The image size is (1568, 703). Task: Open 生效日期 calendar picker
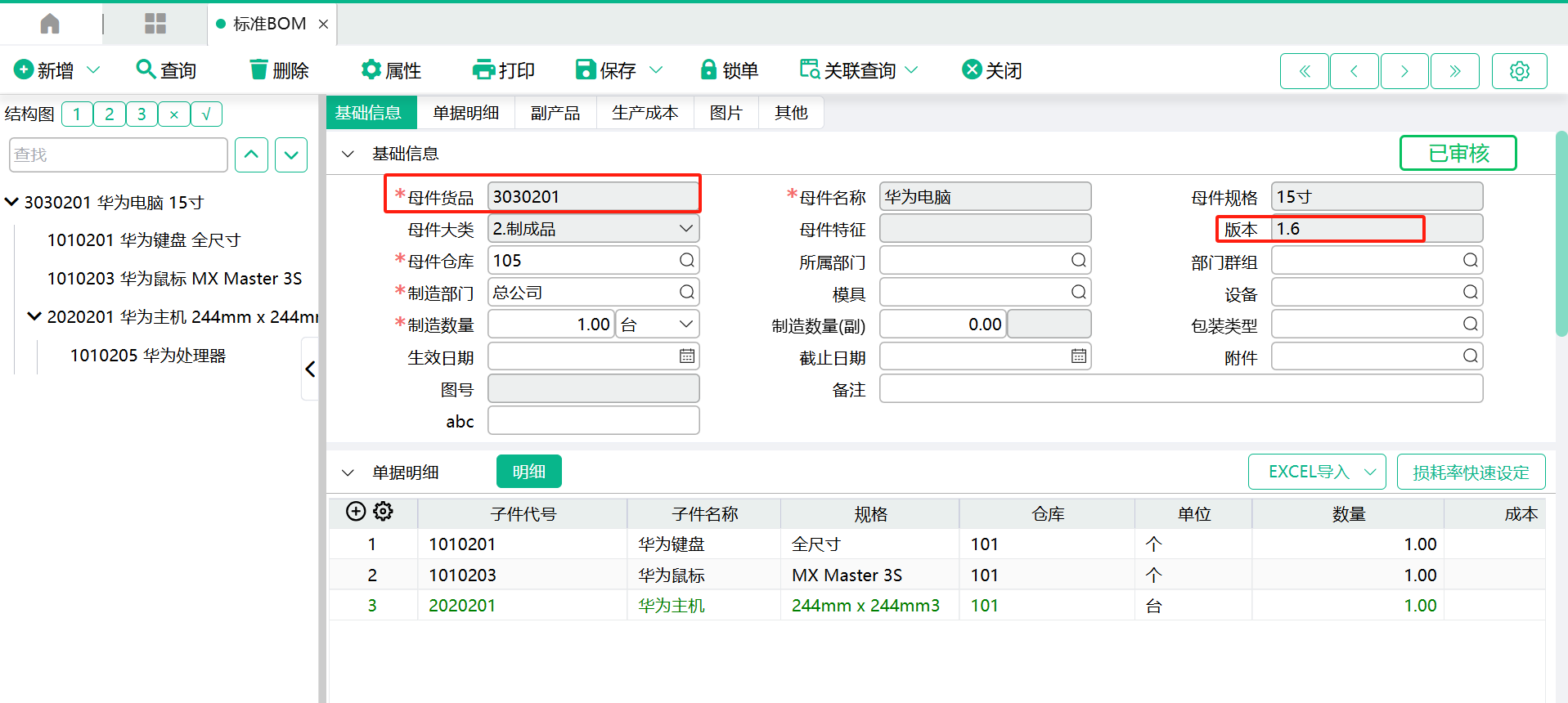pyautogui.click(x=687, y=356)
